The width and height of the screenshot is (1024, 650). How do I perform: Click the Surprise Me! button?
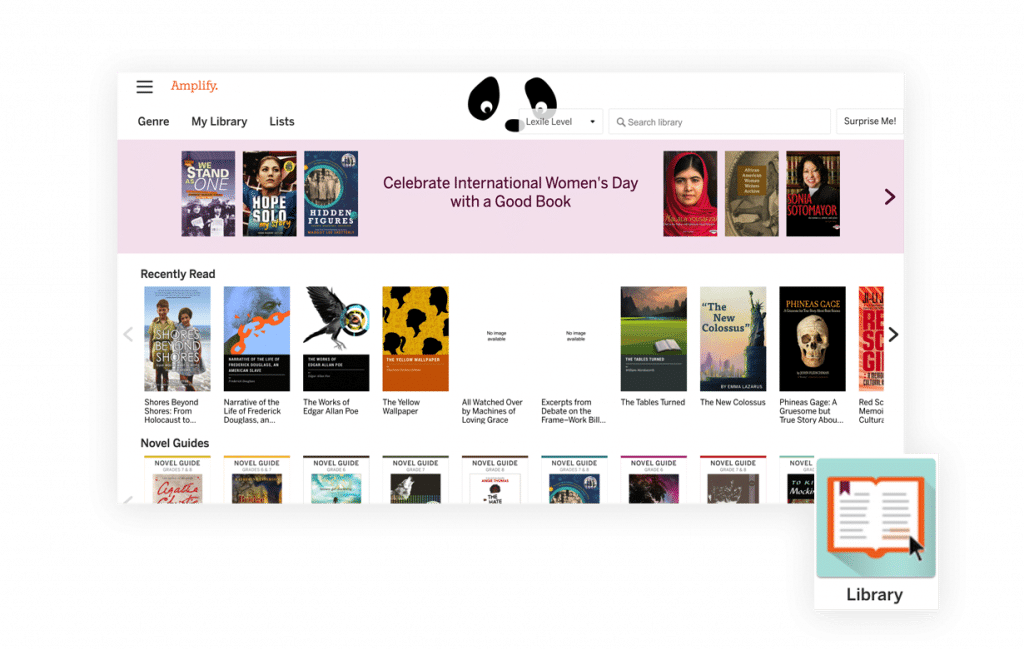tap(869, 122)
